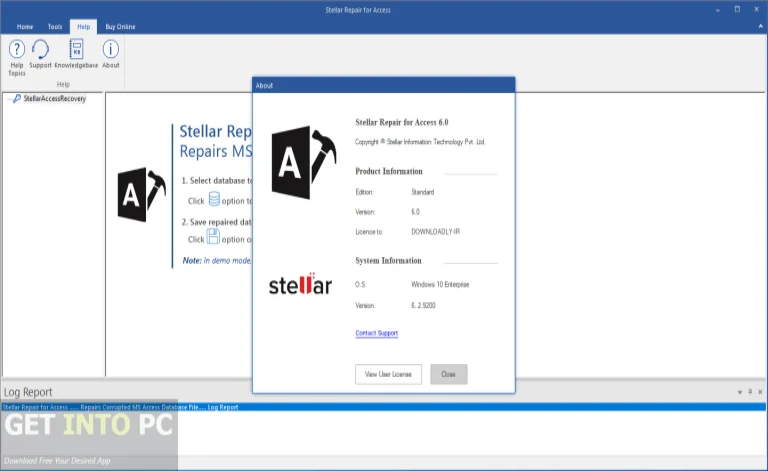Close the Log Report panel

tap(760, 392)
